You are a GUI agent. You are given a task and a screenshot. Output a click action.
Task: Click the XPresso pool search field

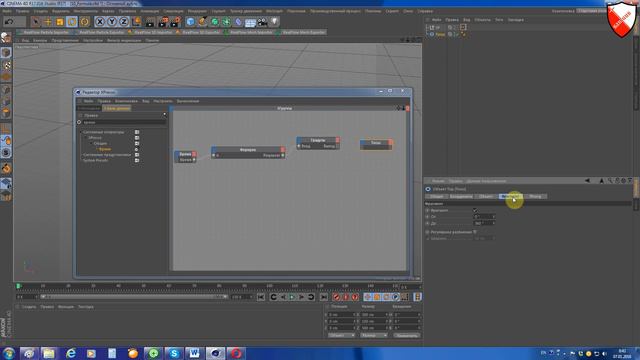click(x=124, y=122)
